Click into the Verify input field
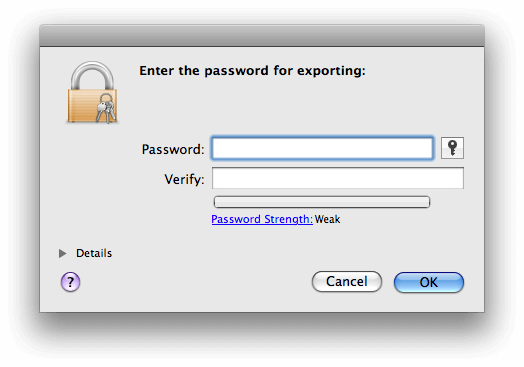 pos(338,178)
